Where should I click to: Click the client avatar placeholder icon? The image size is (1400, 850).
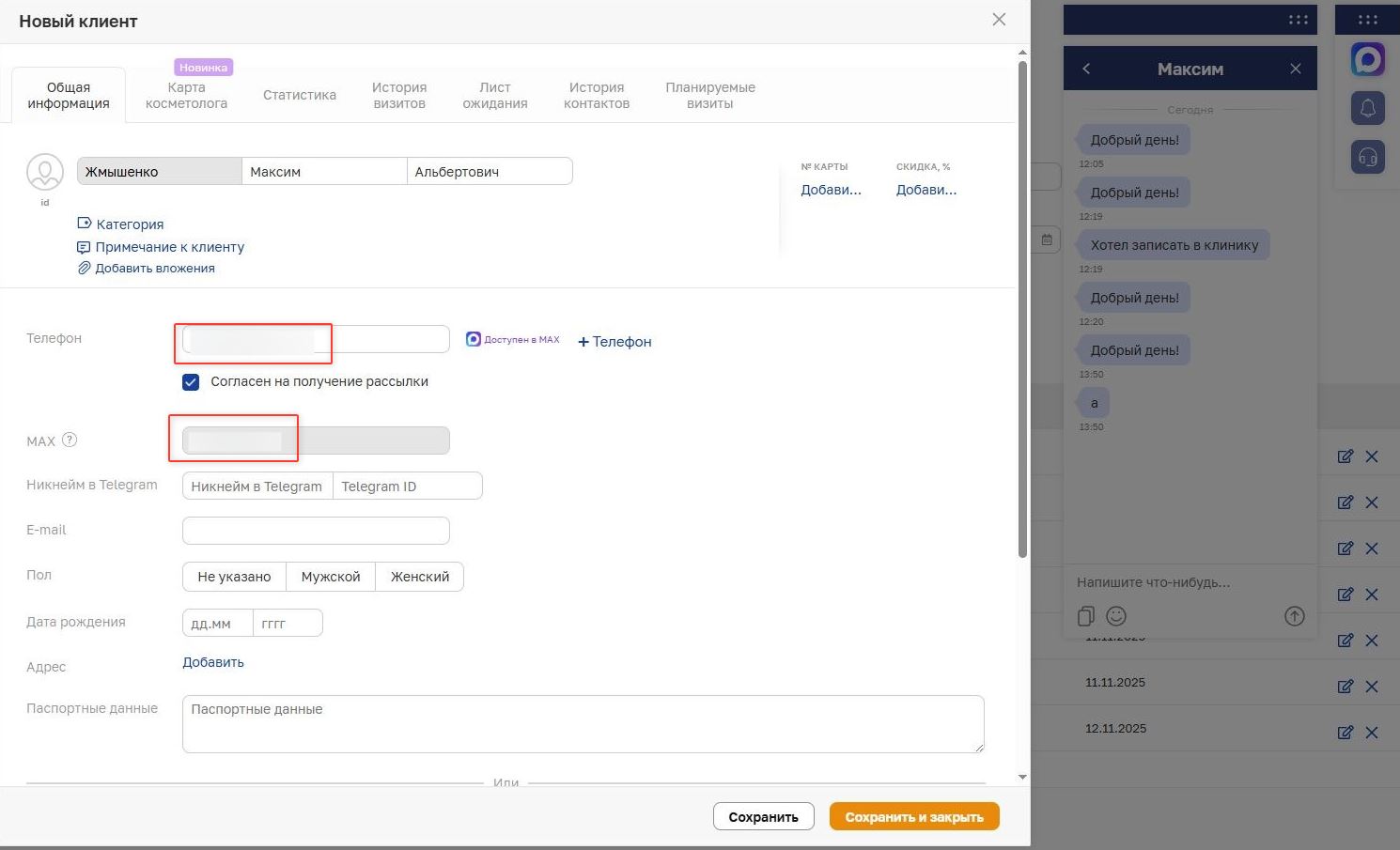tap(45, 173)
